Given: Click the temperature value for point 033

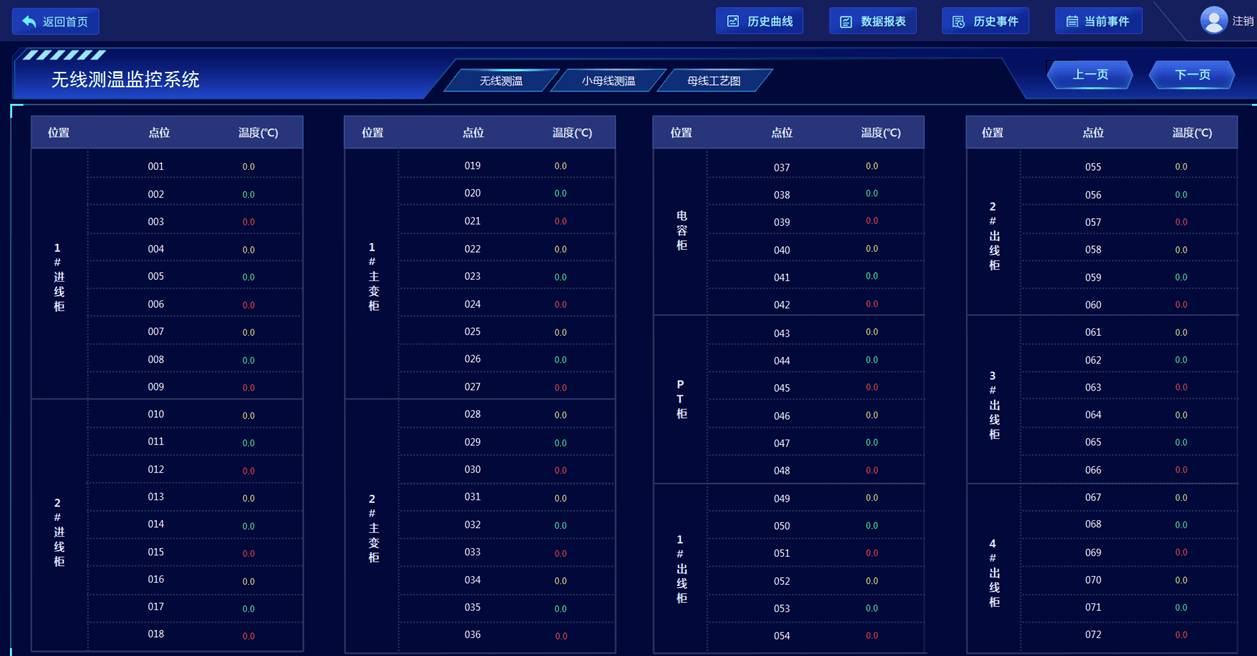Looking at the screenshot, I should point(561,553).
